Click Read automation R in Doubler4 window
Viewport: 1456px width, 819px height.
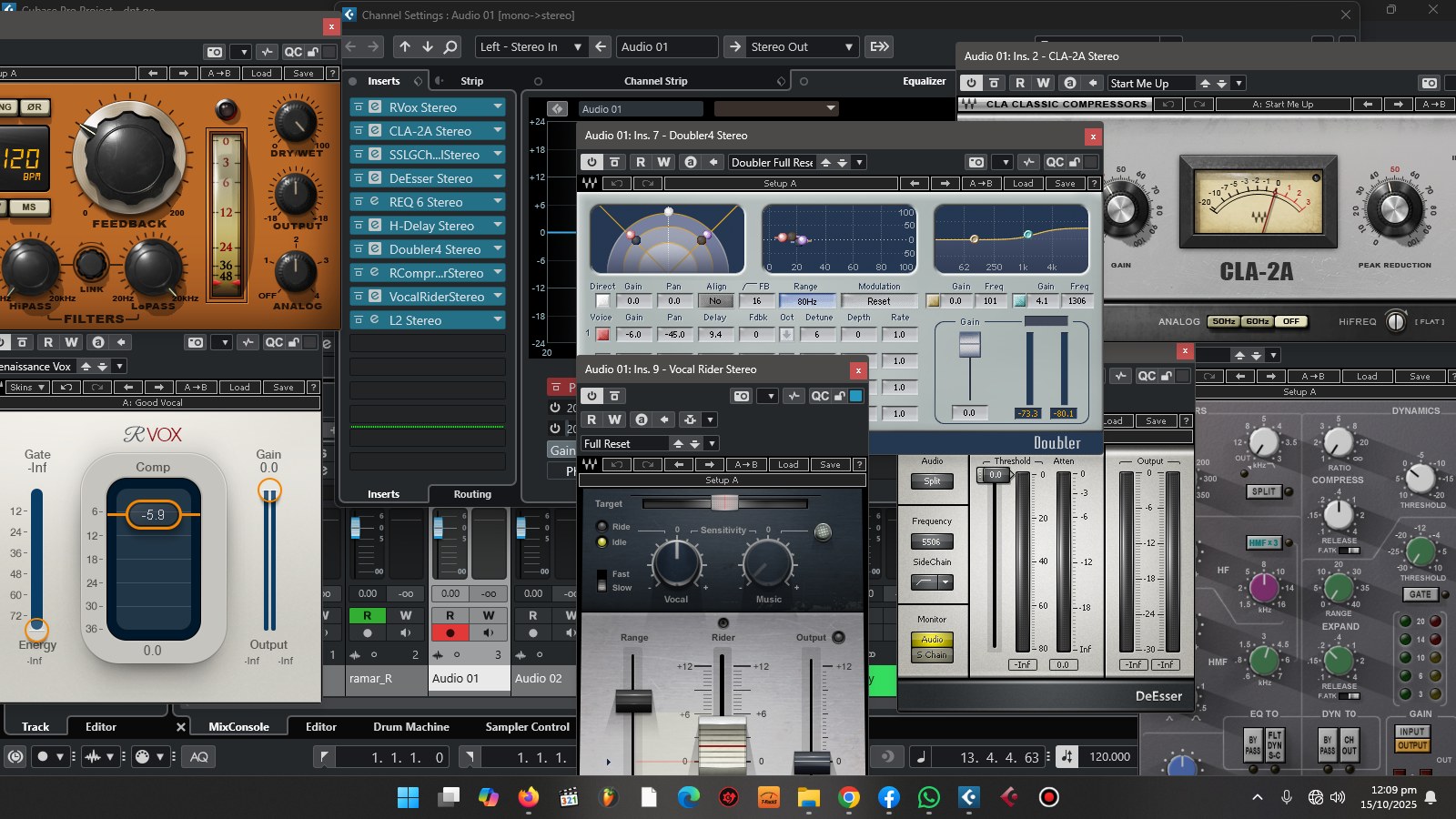641,162
